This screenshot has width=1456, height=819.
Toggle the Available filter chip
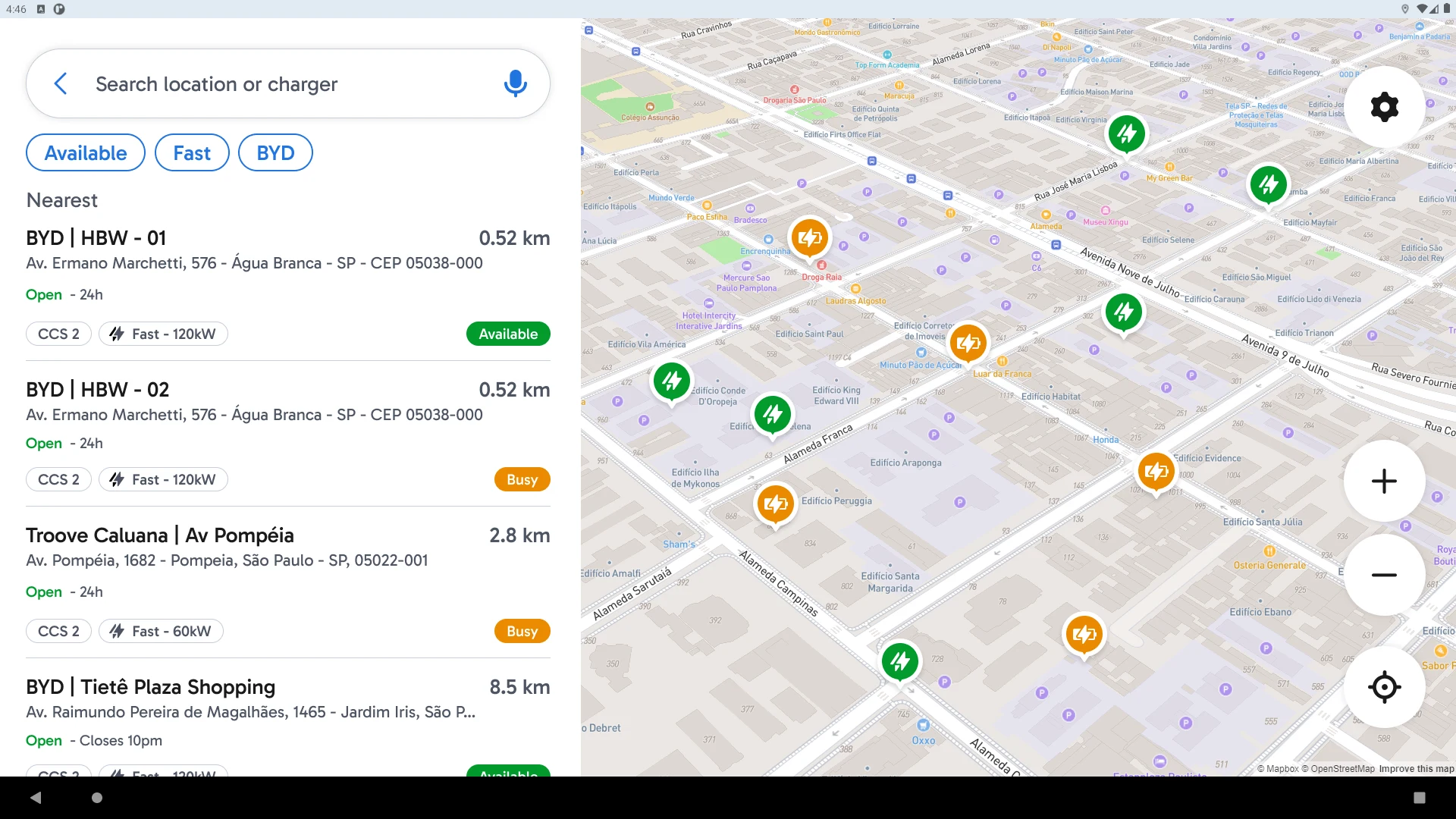86,153
